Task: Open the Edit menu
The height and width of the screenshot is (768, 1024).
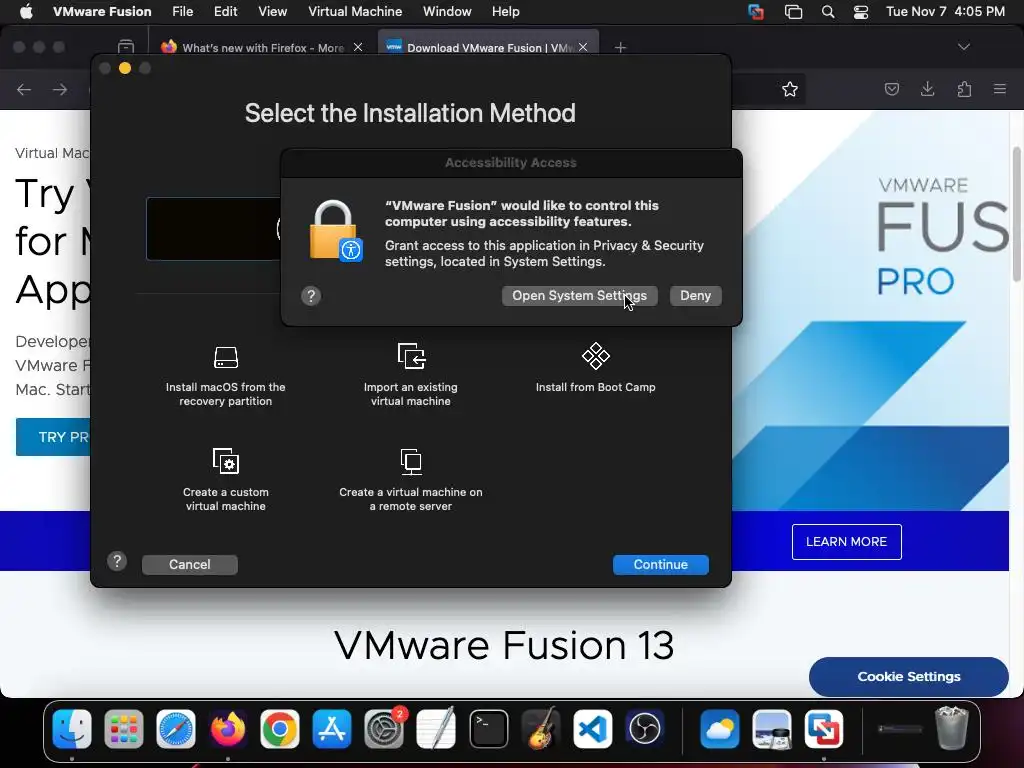Action: coord(225,12)
